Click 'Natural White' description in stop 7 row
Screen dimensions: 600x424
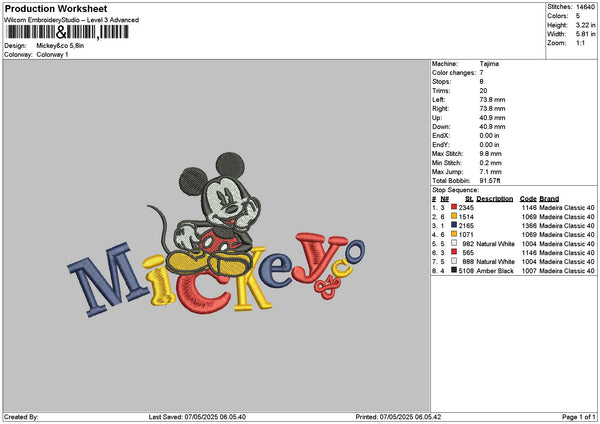496,262
